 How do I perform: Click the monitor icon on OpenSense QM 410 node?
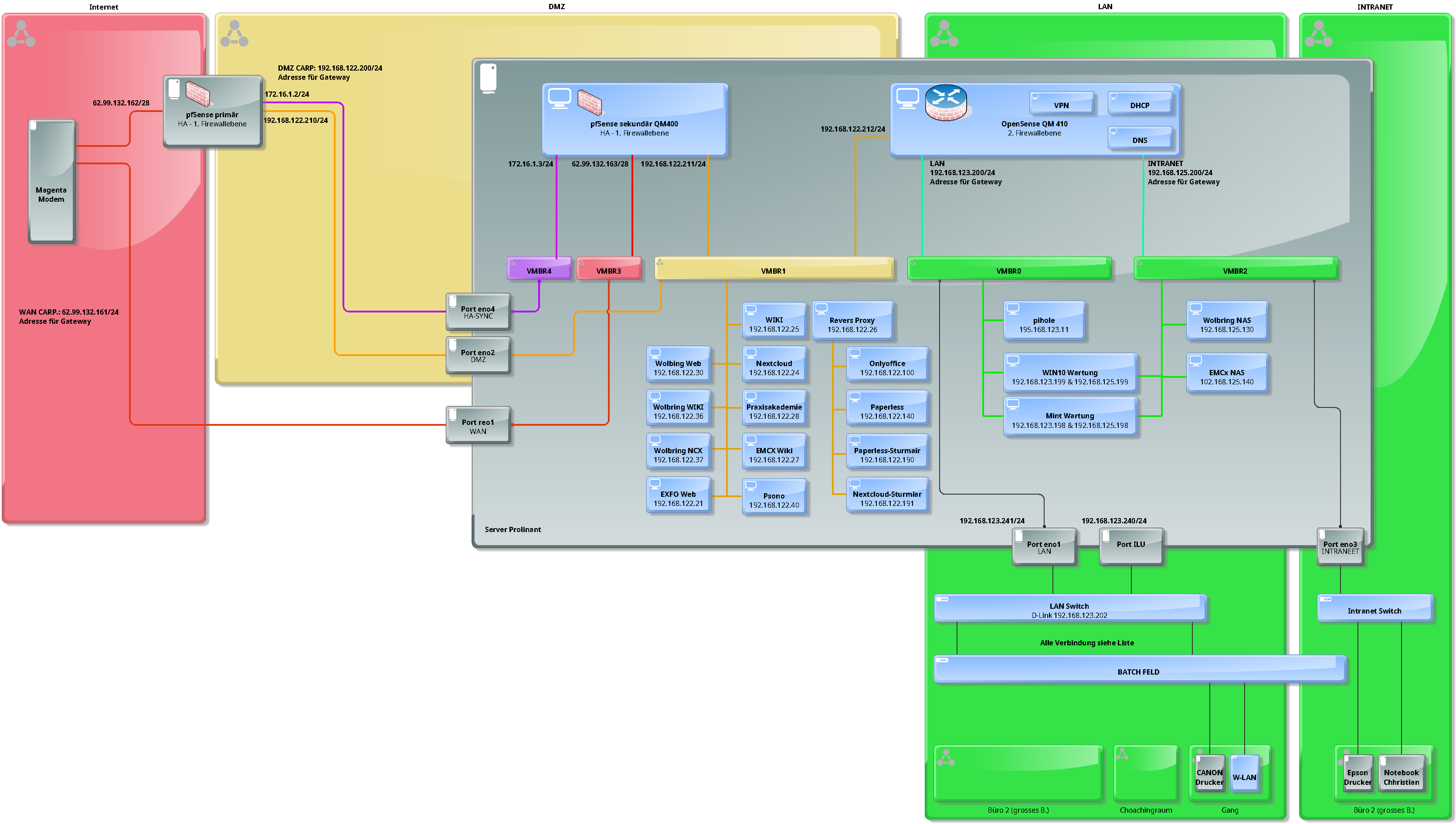(908, 98)
